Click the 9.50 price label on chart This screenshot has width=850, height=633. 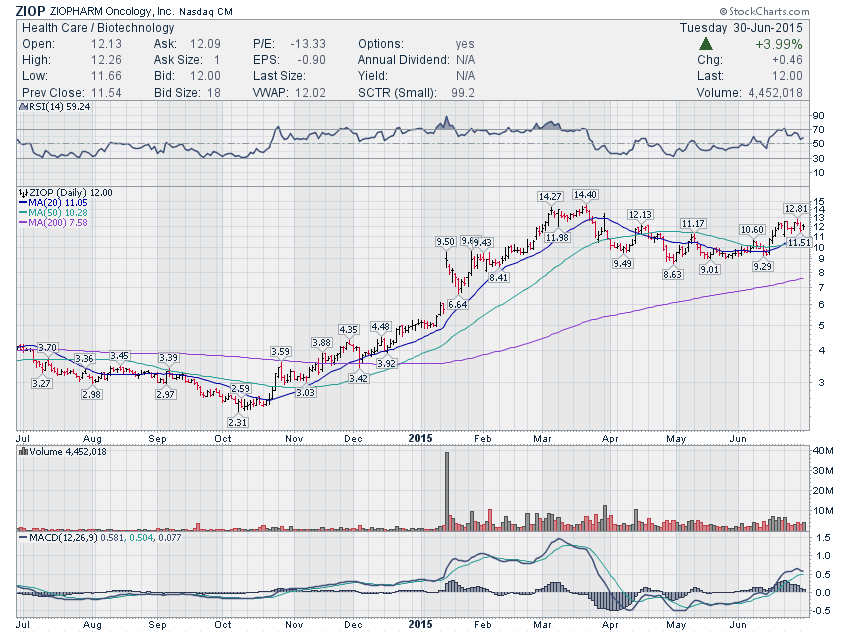pyautogui.click(x=445, y=242)
